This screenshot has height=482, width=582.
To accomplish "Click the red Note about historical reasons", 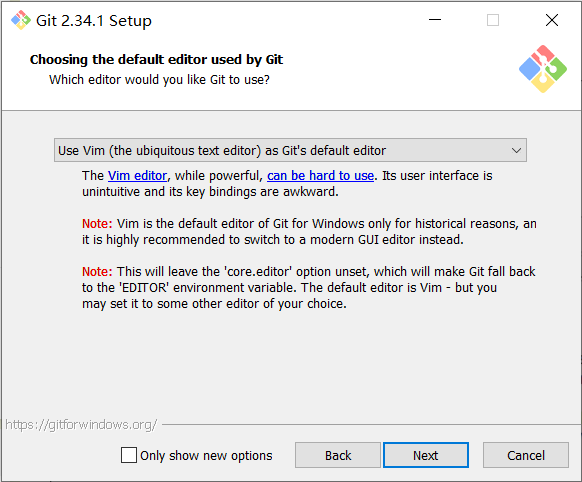I will coord(97,224).
